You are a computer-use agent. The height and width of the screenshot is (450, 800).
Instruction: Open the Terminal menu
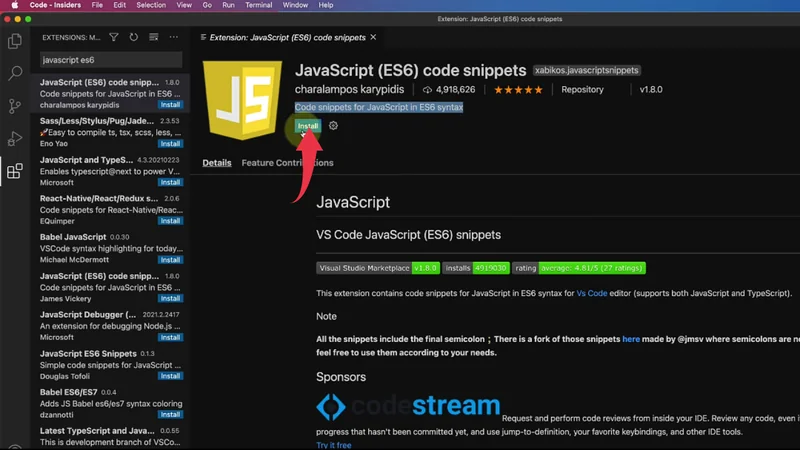click(x=258, y=5)
